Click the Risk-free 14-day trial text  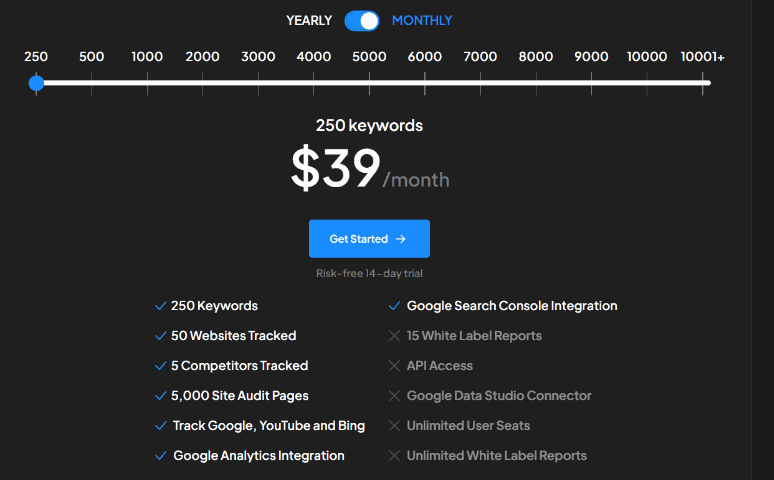[x=369, y=273]
